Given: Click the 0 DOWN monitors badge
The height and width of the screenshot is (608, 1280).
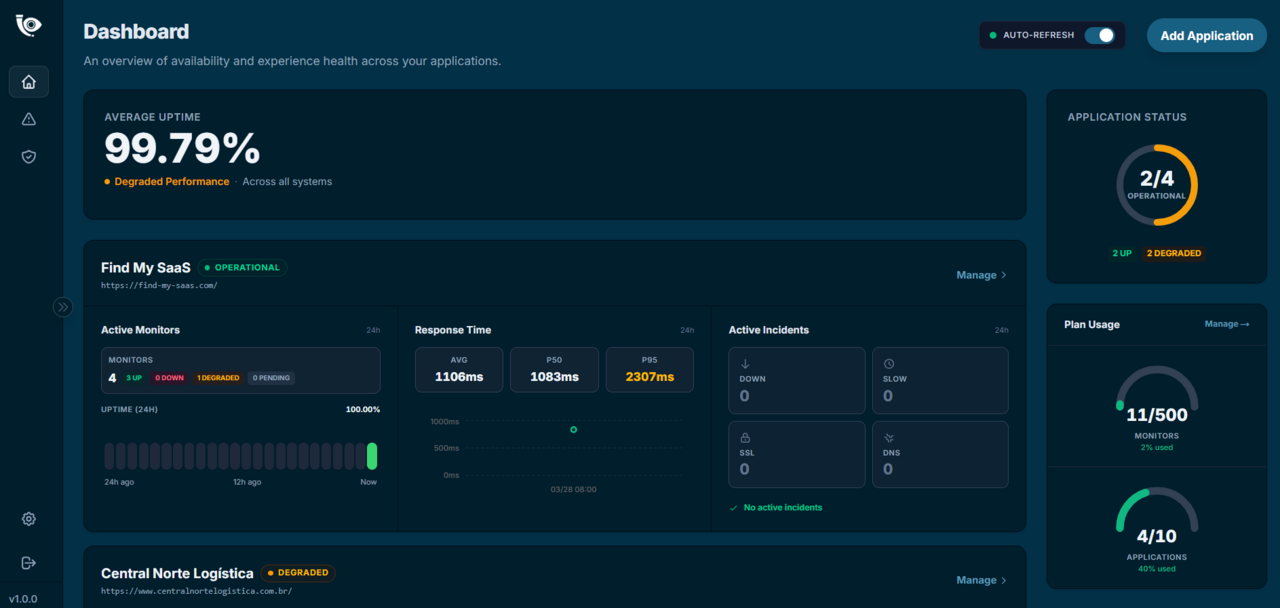Looking at the screenshot, I should click(x=169, y=378).
